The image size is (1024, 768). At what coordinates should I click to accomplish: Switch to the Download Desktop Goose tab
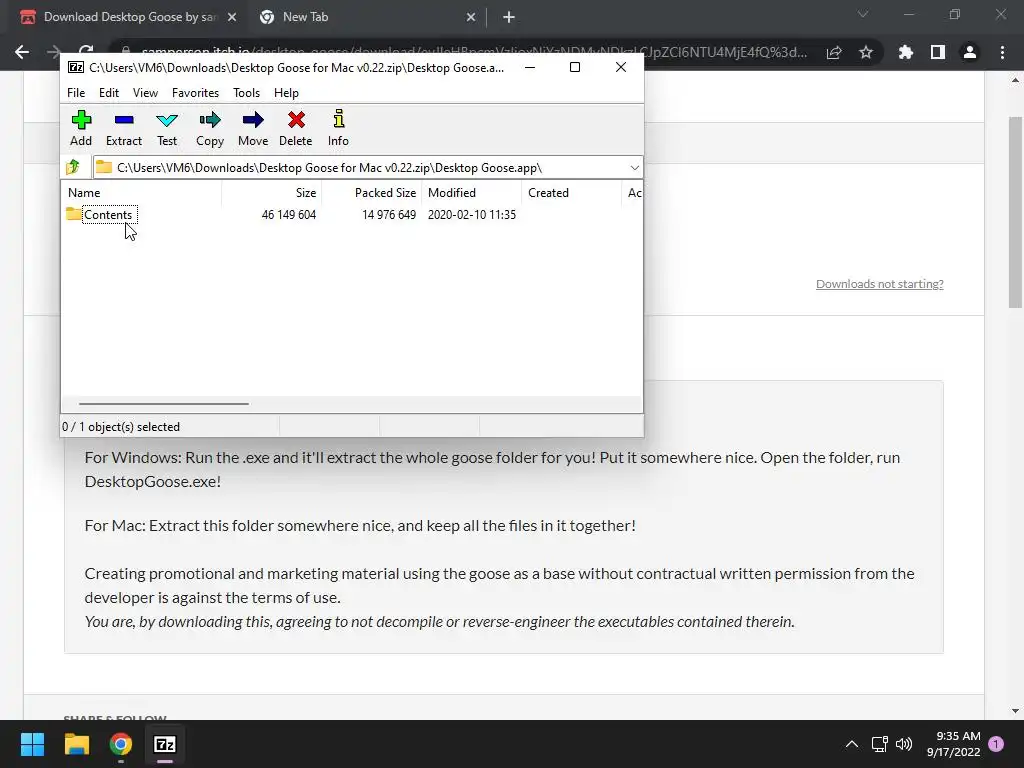[129, 17]
